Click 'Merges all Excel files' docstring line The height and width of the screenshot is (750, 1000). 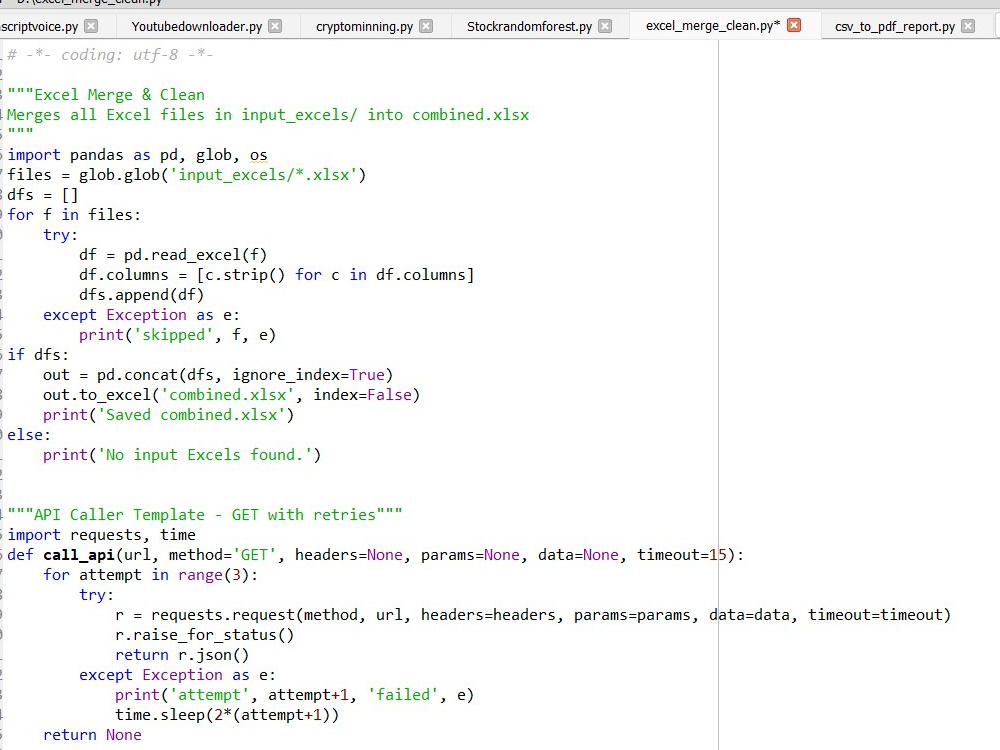tap(268, 115)
